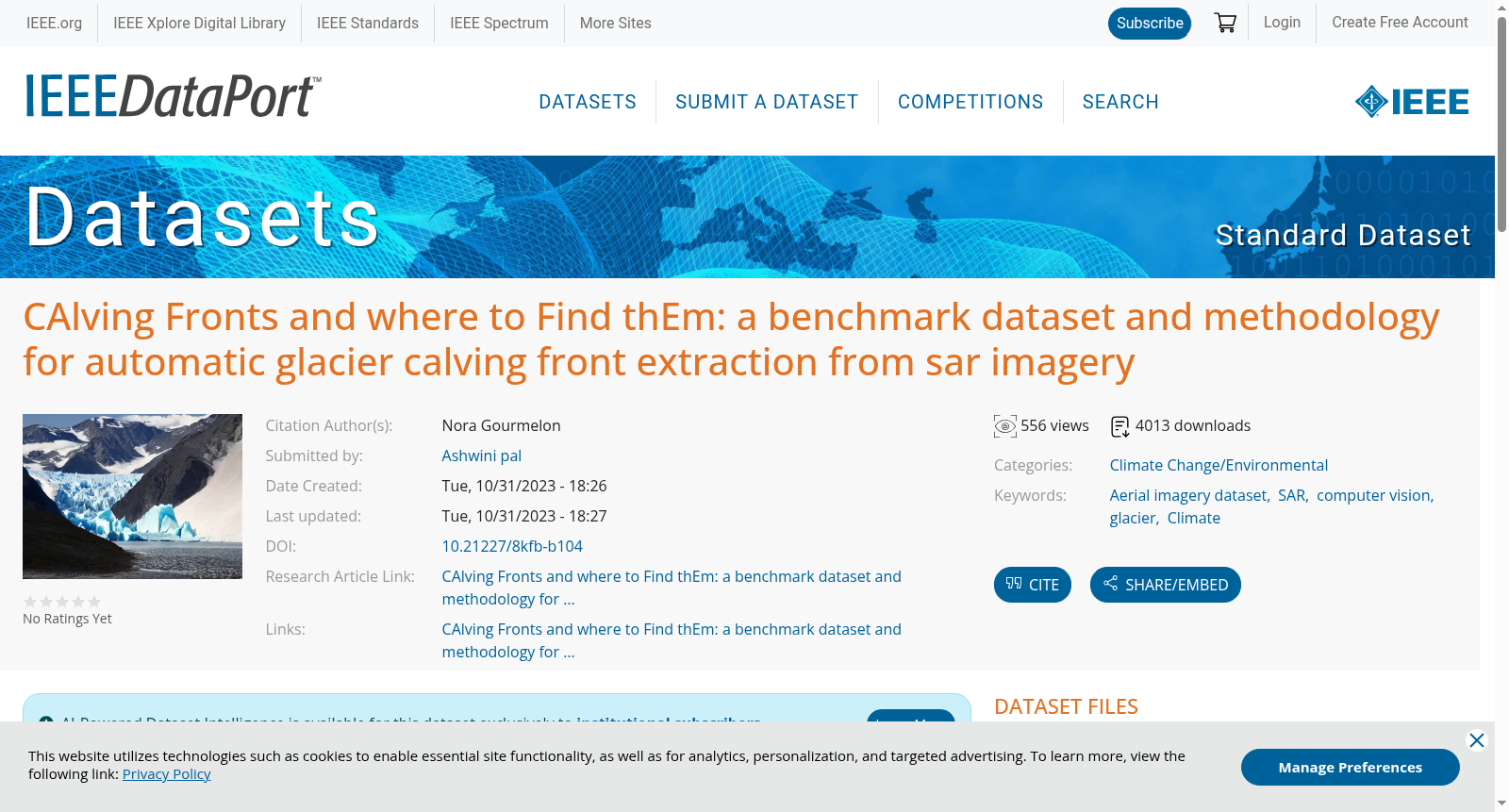The height and width of the screenshot is (812, 1509).
Task: Close the cookie banner
Action: pyautogui.click(x=1477, y=740)
